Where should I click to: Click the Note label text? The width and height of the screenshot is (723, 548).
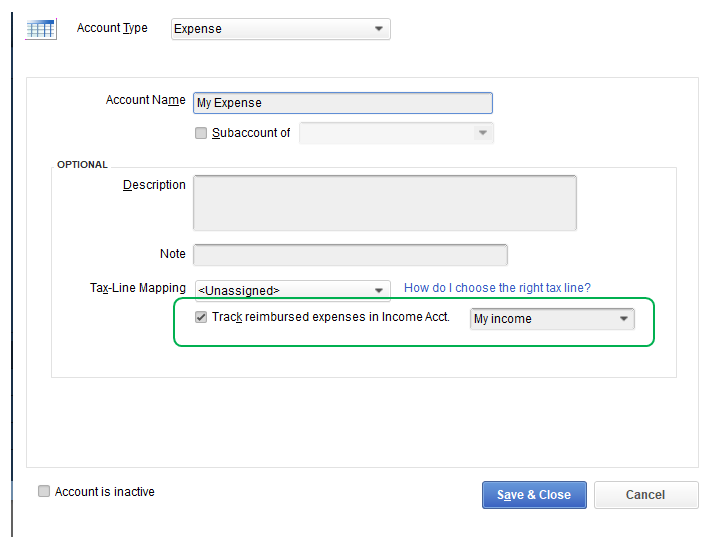click(x=172, y=254)
